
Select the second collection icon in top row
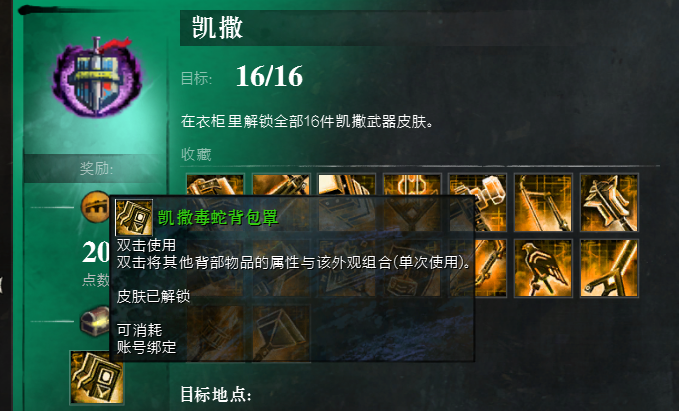tap(281, 184)
